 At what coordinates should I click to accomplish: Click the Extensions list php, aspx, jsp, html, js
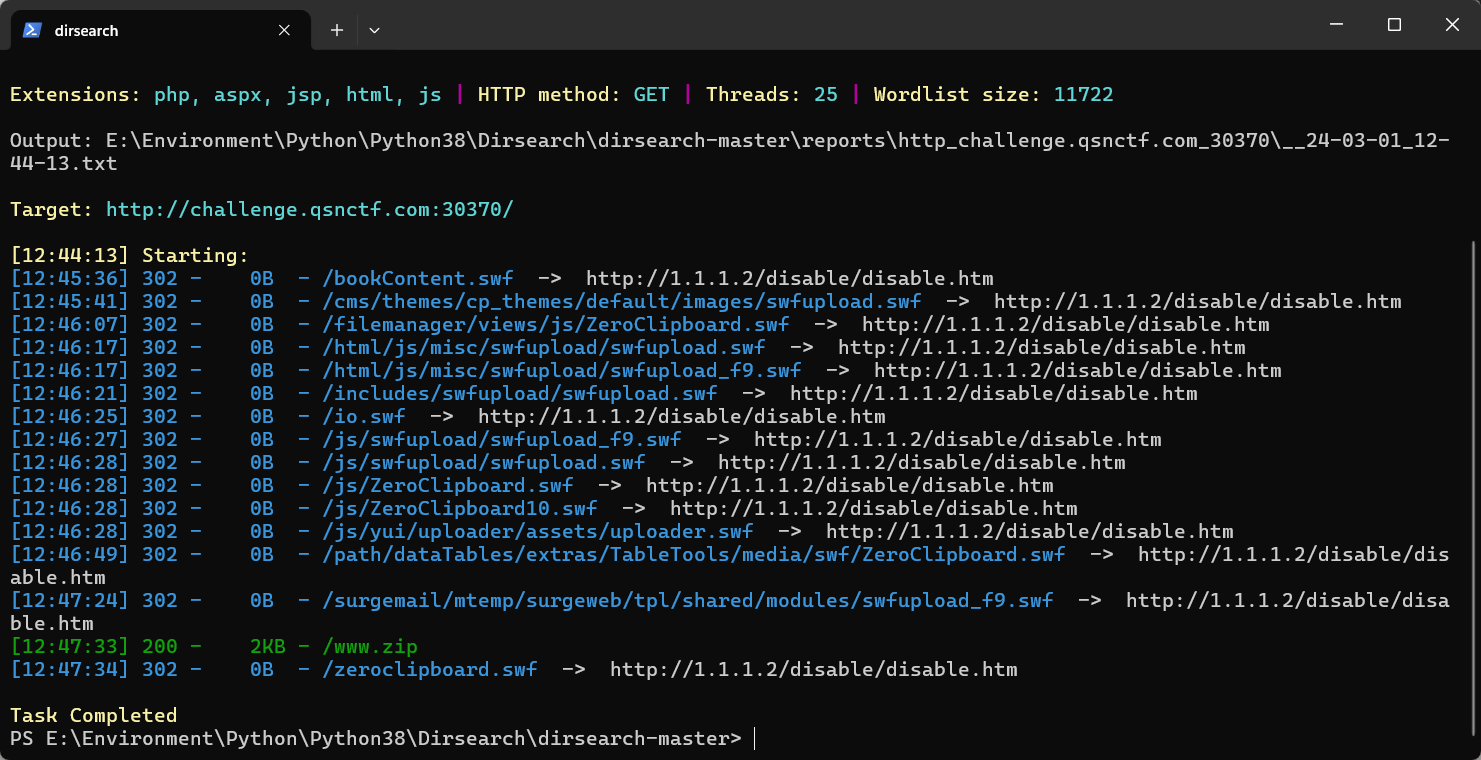298,94
